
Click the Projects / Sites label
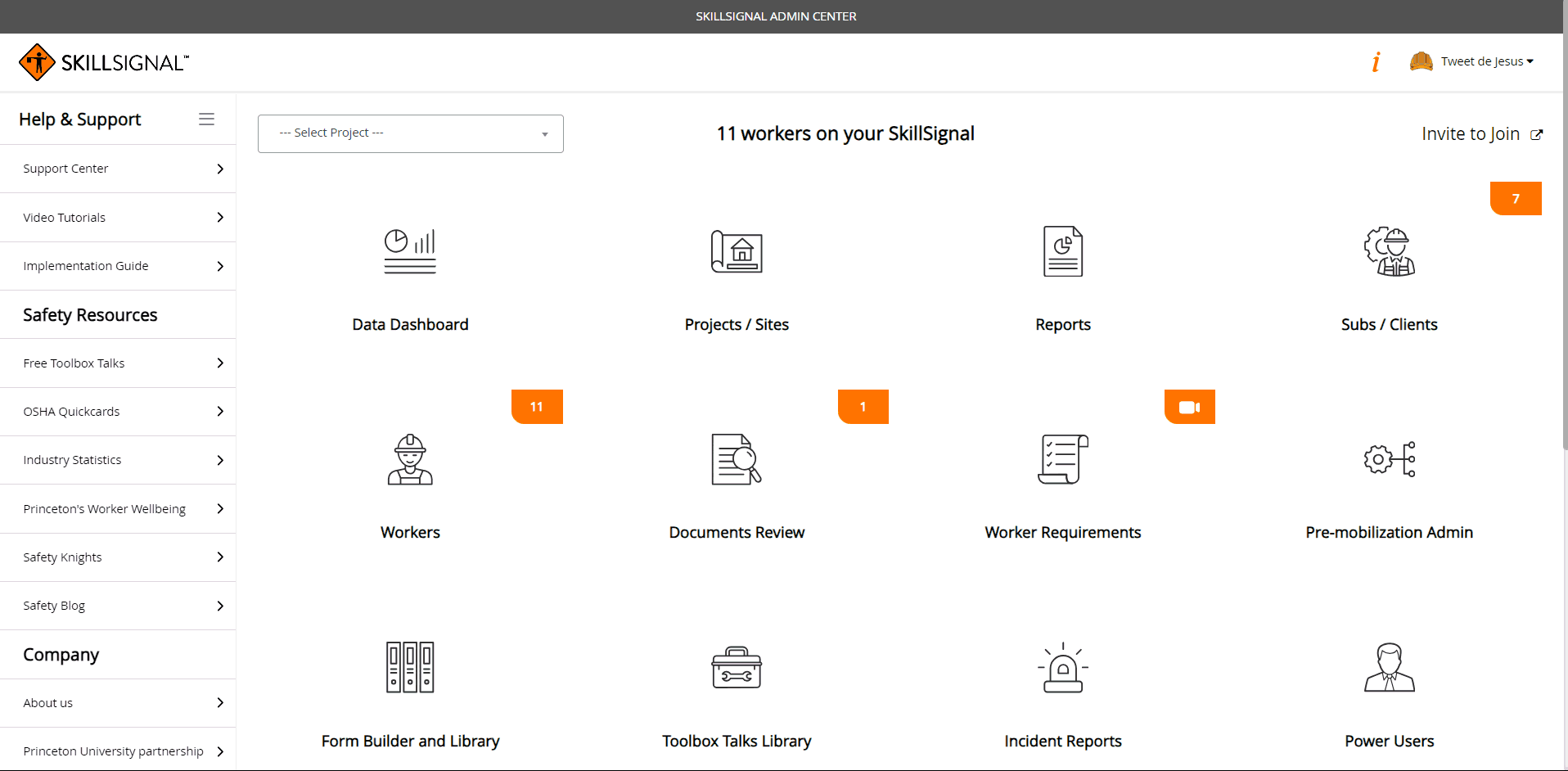tap(737, 324)
